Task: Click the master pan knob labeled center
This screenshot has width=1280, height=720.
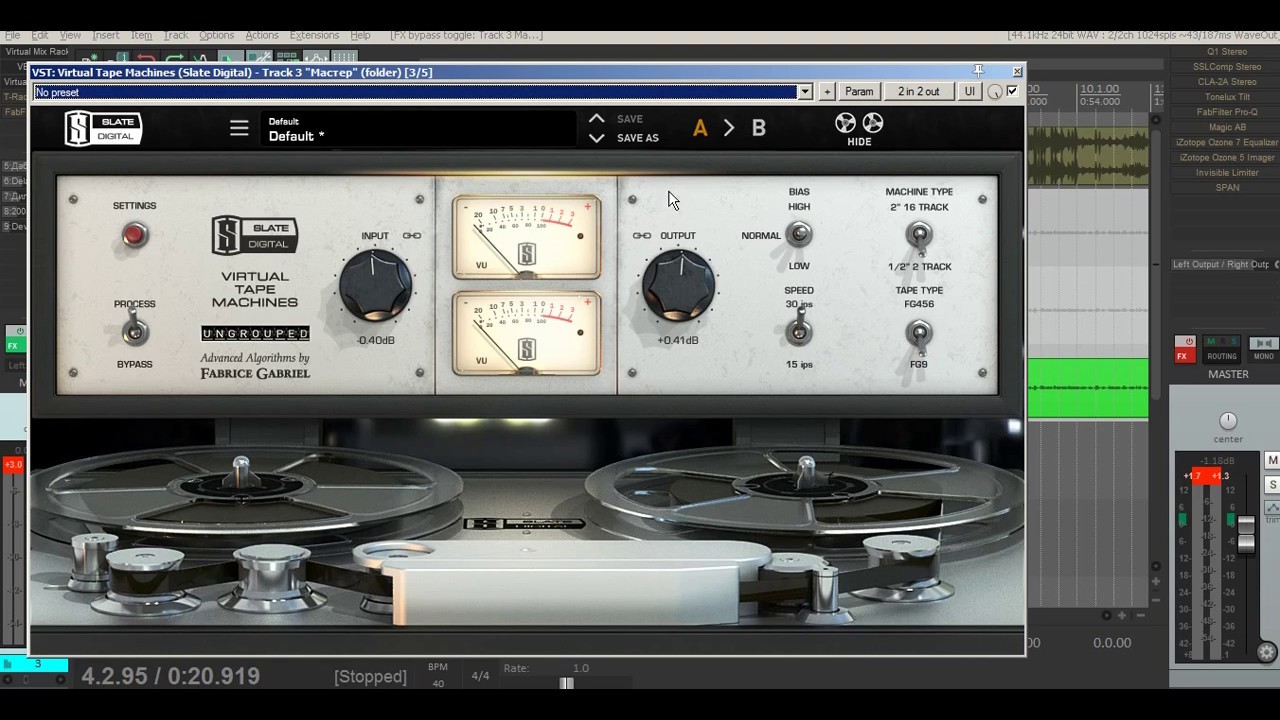Action: (1228, 421)
